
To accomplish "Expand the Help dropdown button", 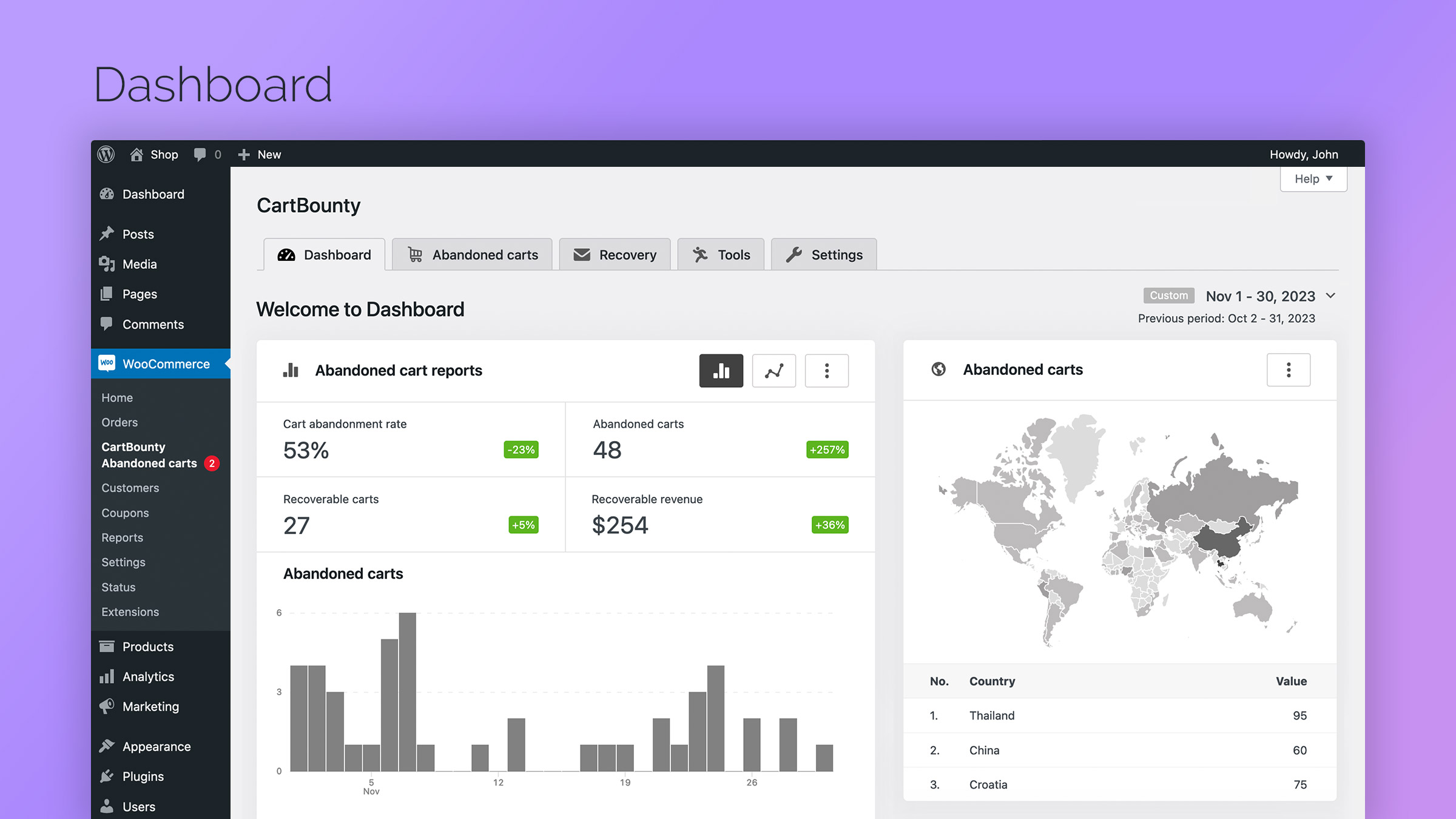I will [1312, 179].
